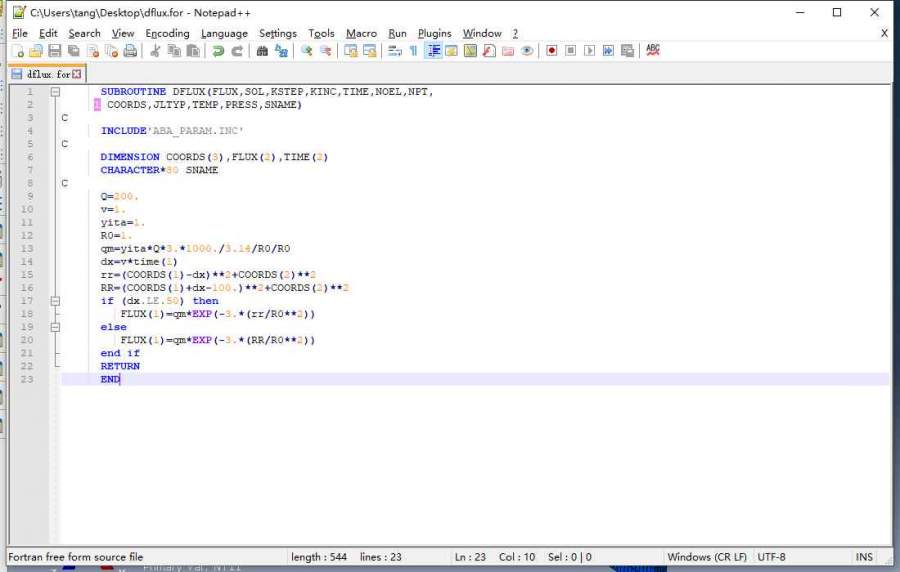The width and height of the screenshot is (900, 572).
Task: Click the New file toolbar icon
Action: click(17, 50)
